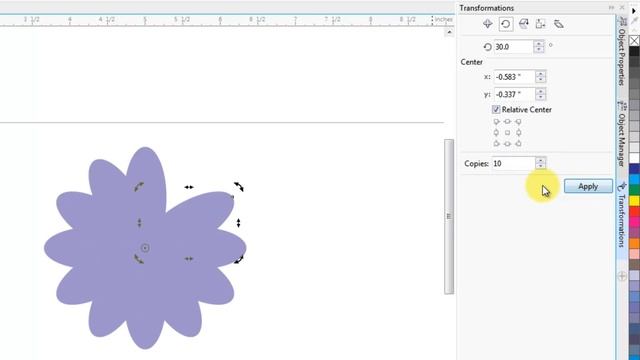
Task: Click the rotation angle field showing 30.0
Action: [513, 47]
